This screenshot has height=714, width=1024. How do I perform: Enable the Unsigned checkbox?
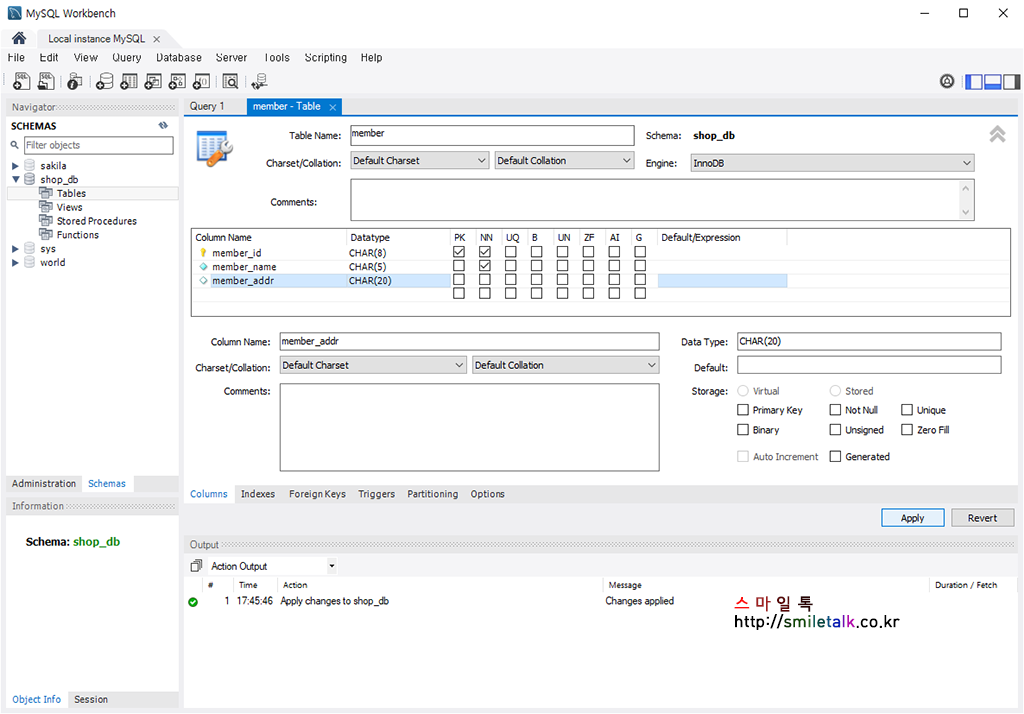coord(835,429)
